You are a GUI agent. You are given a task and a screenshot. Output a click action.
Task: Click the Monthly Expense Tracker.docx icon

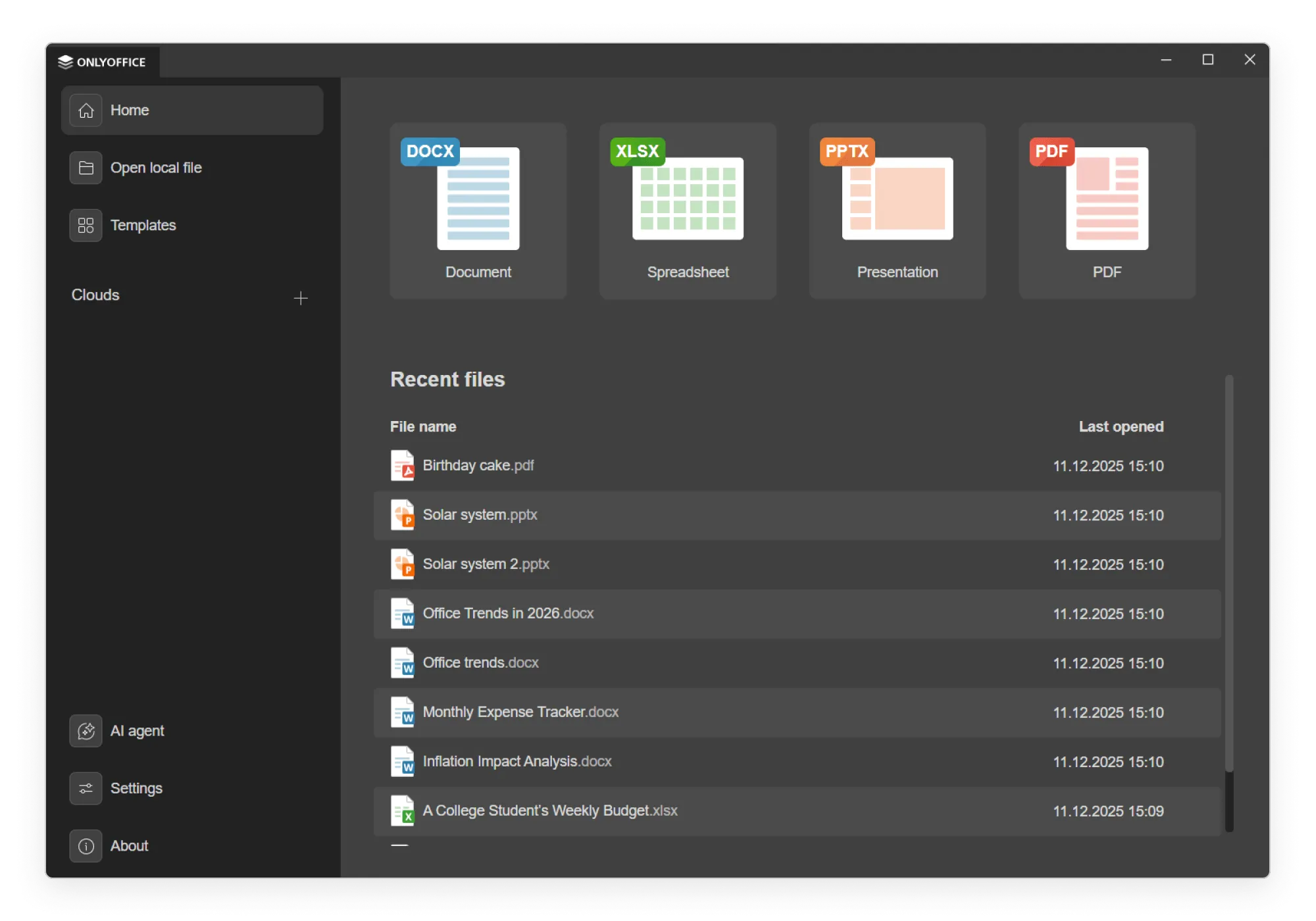coord(402,712)
